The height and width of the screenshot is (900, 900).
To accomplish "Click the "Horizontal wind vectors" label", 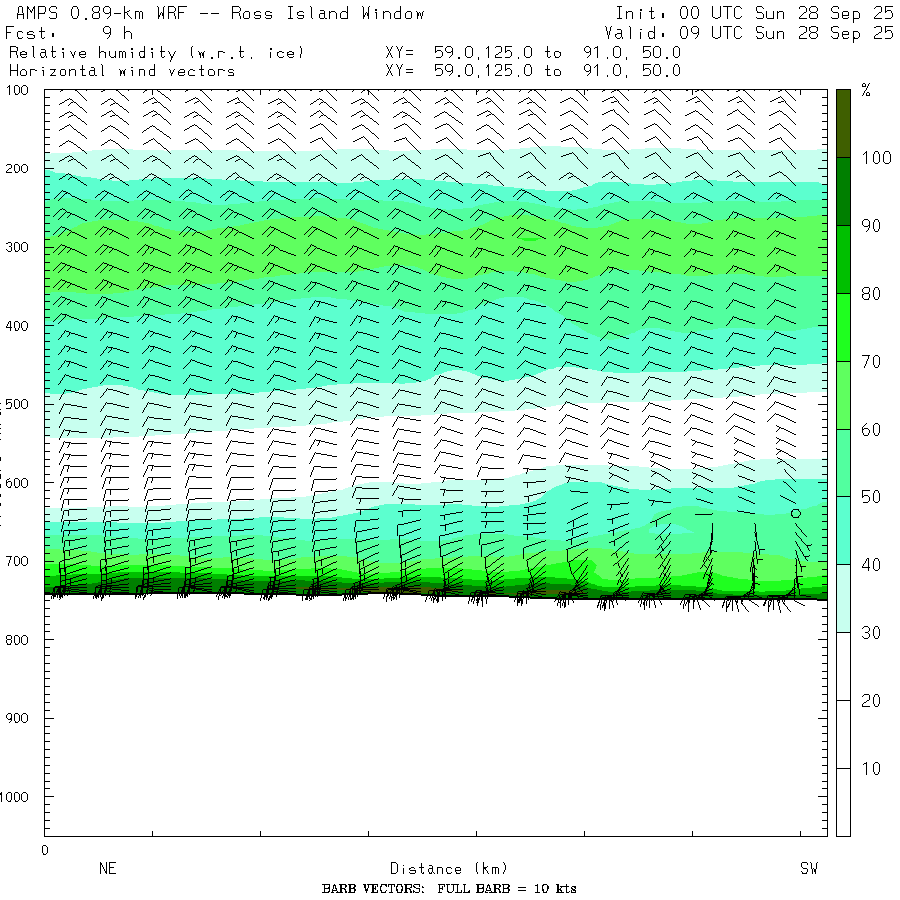I will pos(122,71).
